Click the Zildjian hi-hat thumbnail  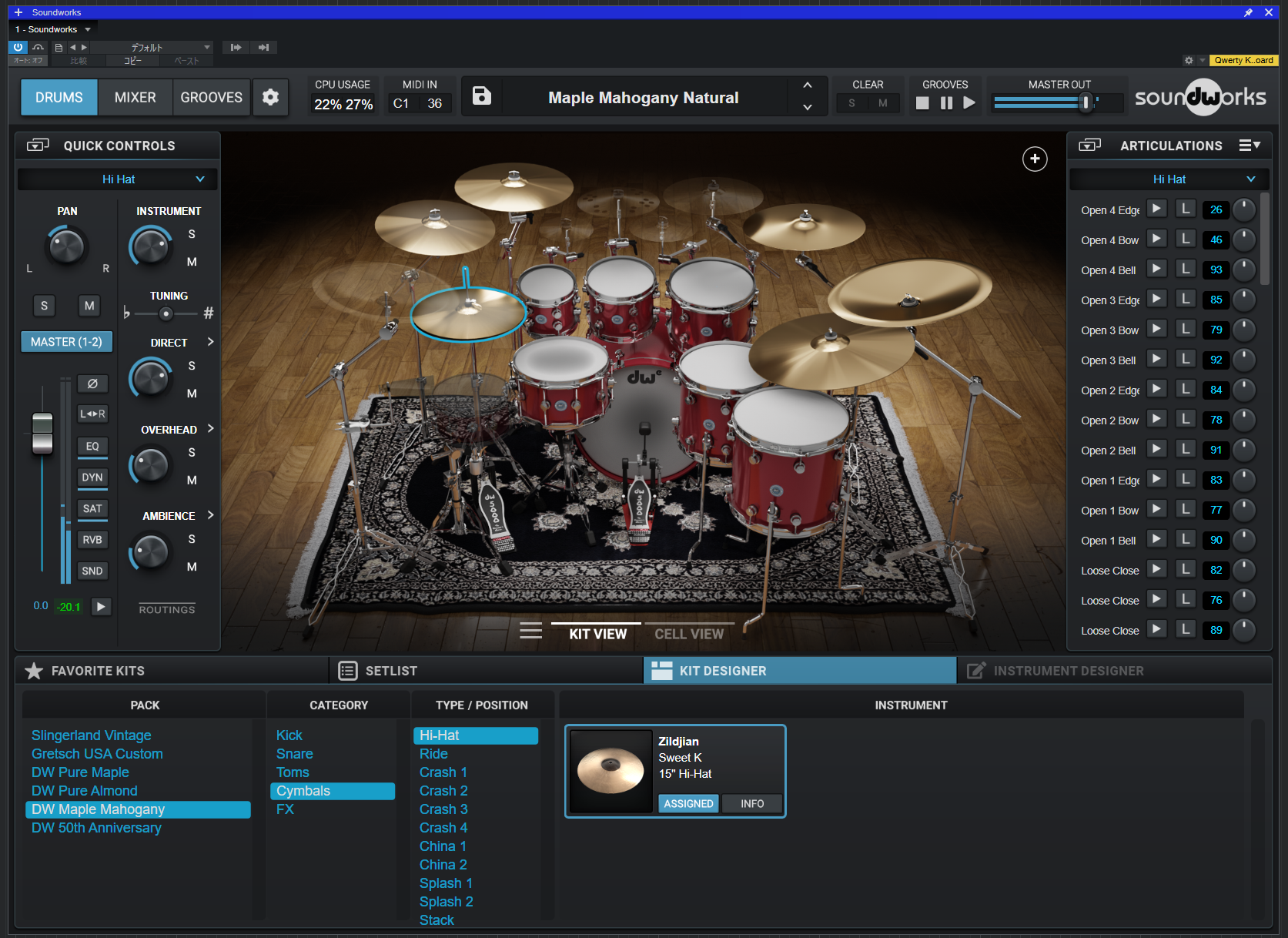[x=611, y=770]
